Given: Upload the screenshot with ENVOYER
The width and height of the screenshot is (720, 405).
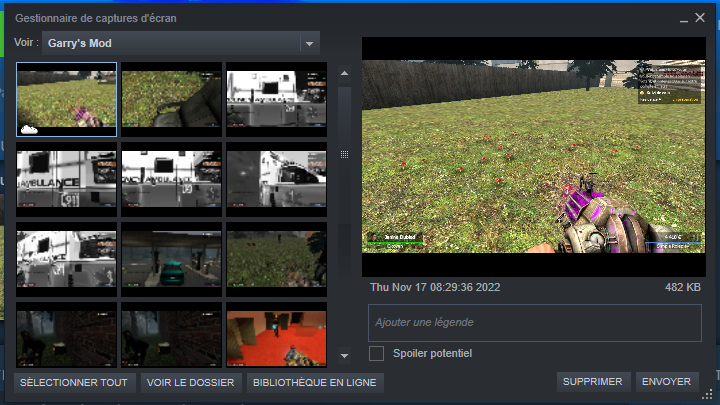Looking at the screenshot, I should click(x=666, y=382).
